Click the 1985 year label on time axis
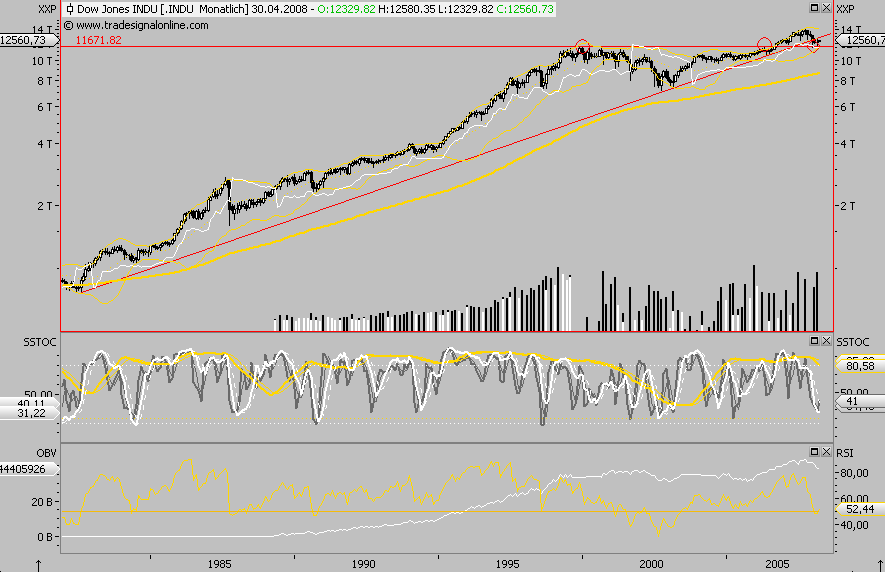This screenshot has height=572, width=885. [x=219, y=564]
